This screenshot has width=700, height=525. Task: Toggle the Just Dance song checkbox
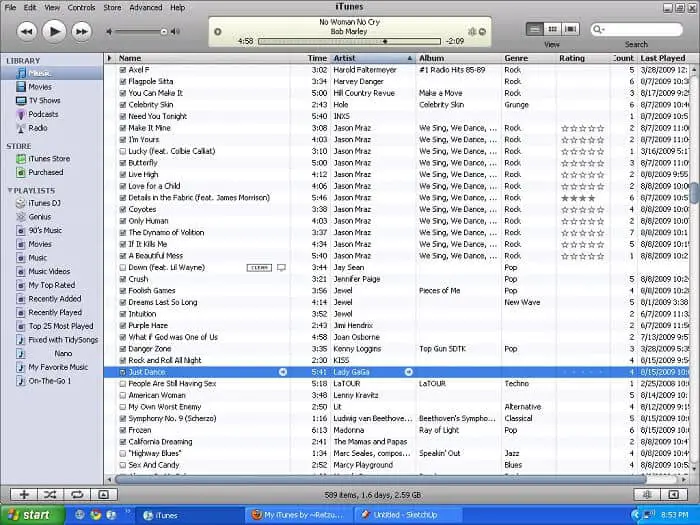(x=123, y=372)
